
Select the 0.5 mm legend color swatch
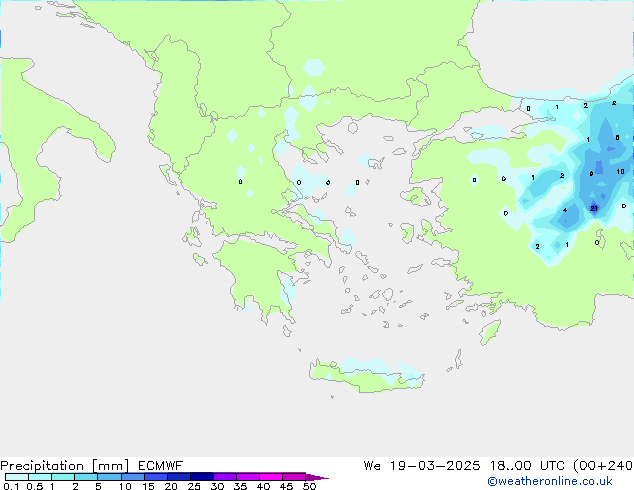point(40,477)
